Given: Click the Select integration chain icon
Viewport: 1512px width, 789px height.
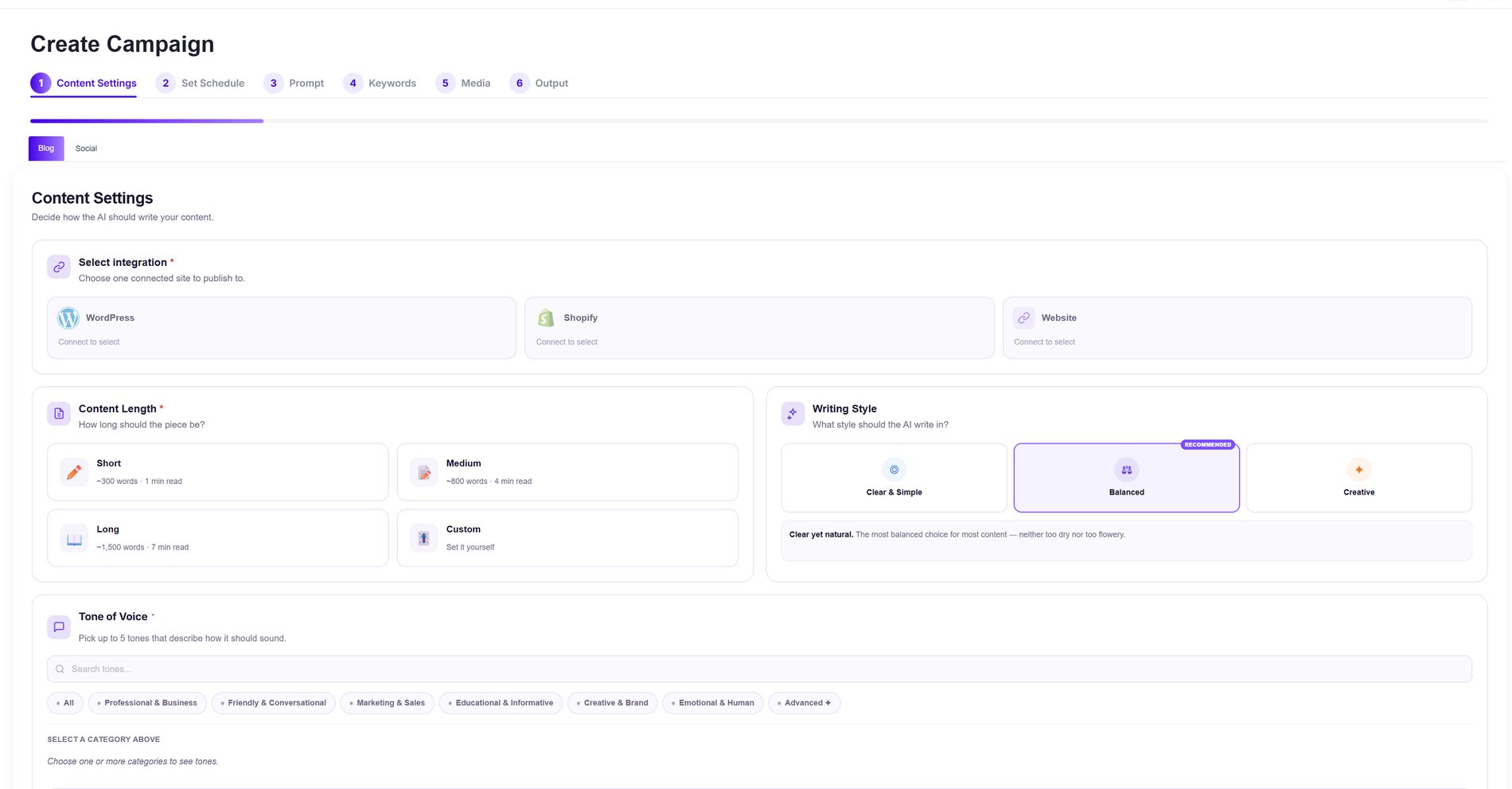Looking at the screenshot, I should 59,268.
